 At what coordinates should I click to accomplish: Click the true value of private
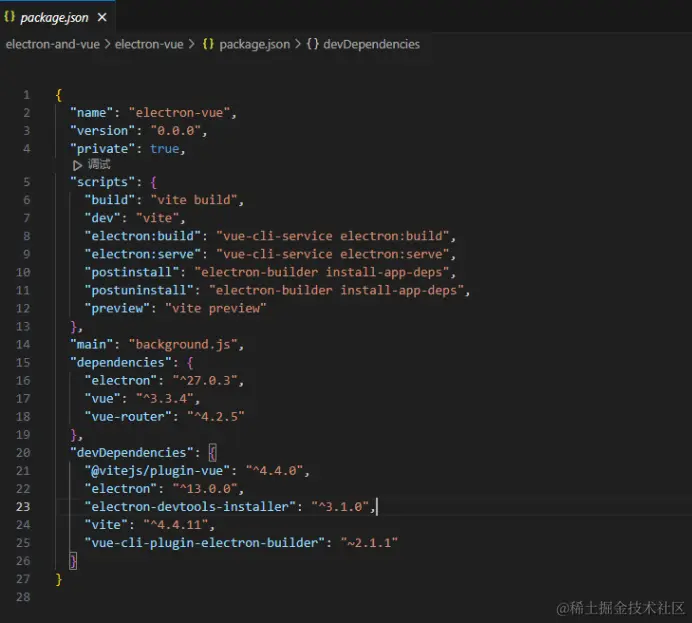165,149
